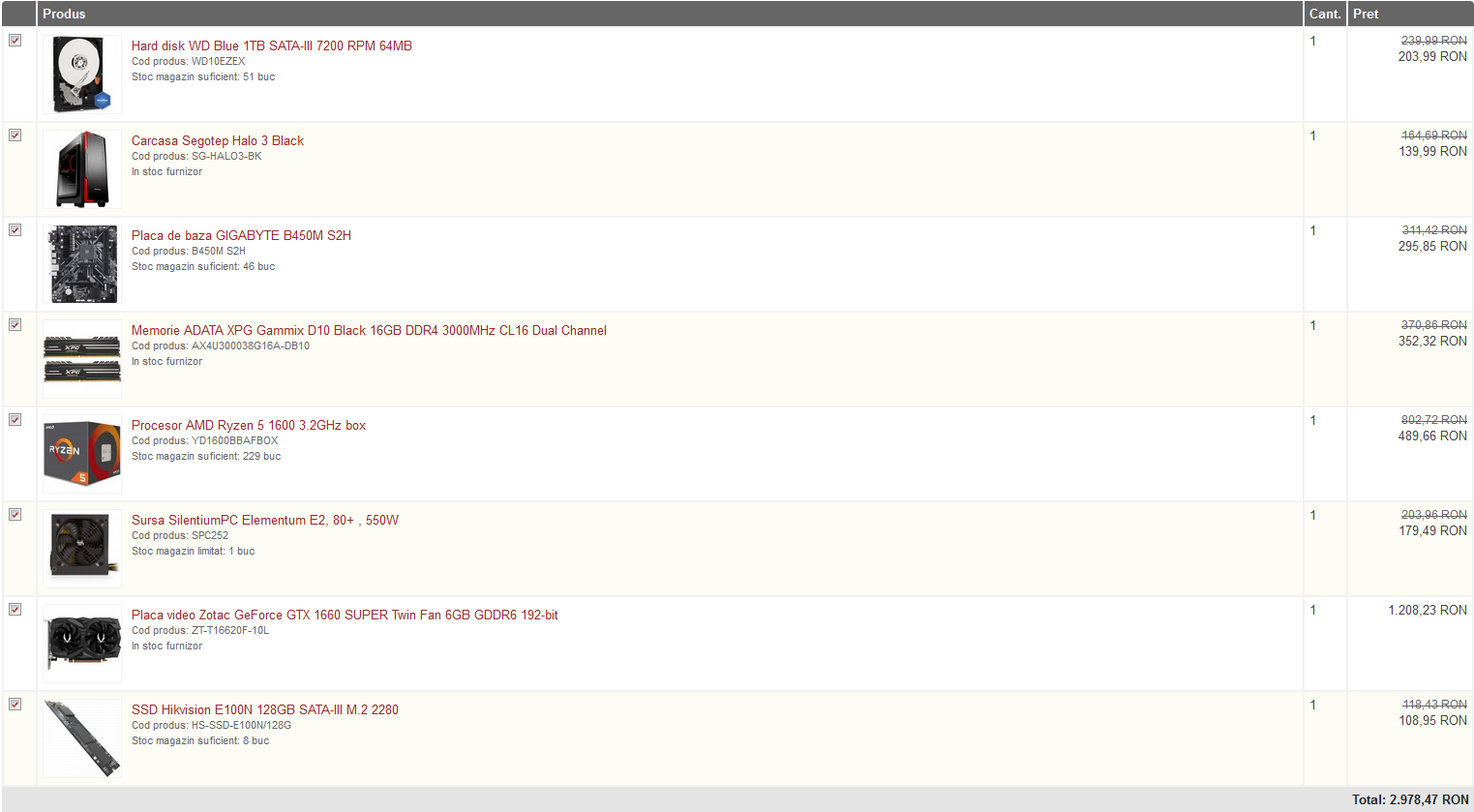Select product code AX4U300038G16A-DB10
Viewport: 1474px width, 812px height.
pyautogui.click(x=251, y=346)
